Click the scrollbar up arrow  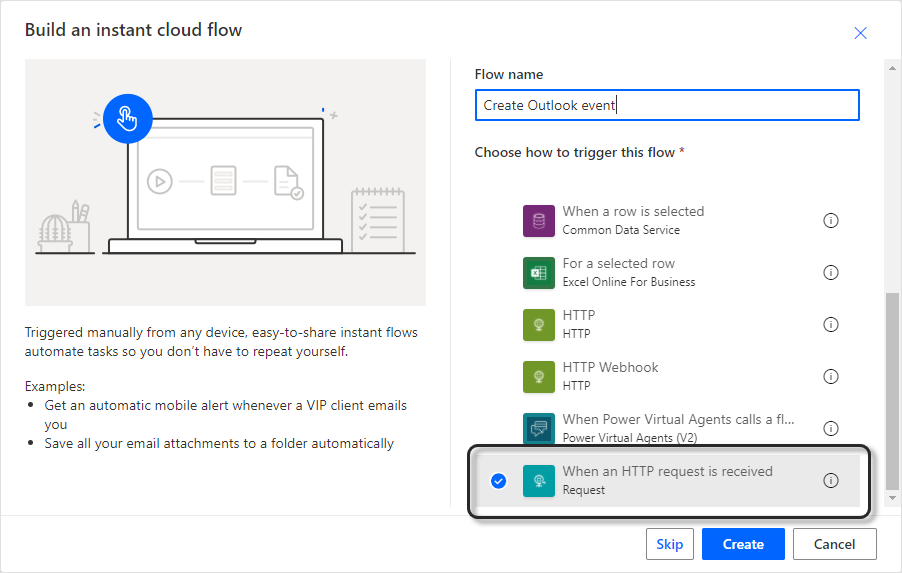click(892, 67)
